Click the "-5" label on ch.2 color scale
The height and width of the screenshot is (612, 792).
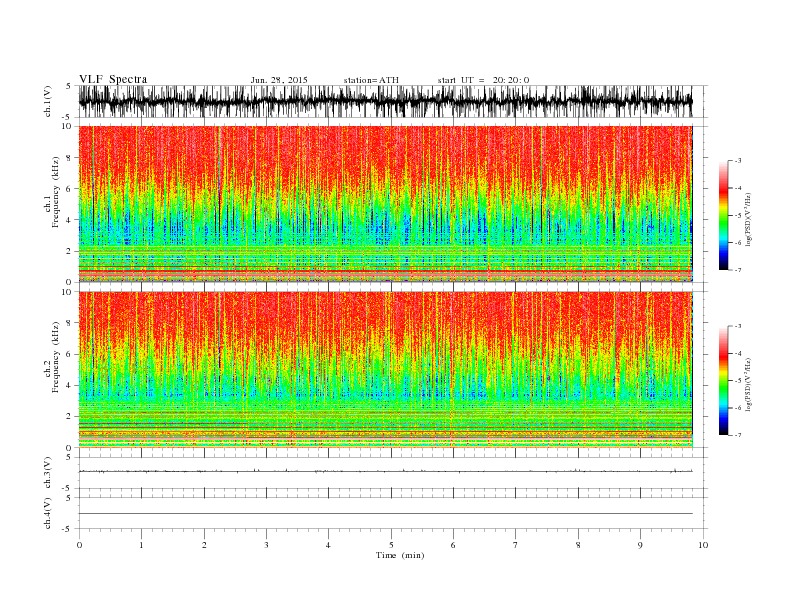[x=738, y=381]
